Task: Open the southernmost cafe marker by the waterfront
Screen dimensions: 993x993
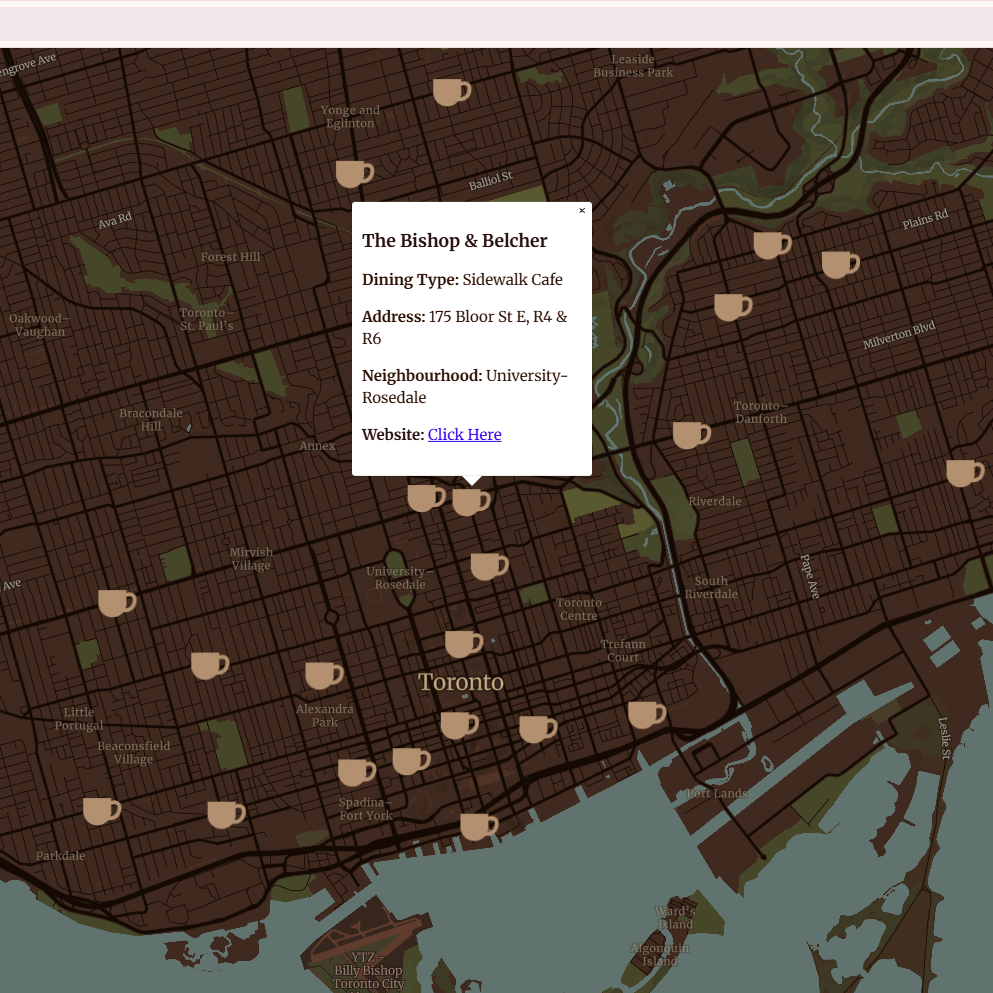Action: coord(478,827)
